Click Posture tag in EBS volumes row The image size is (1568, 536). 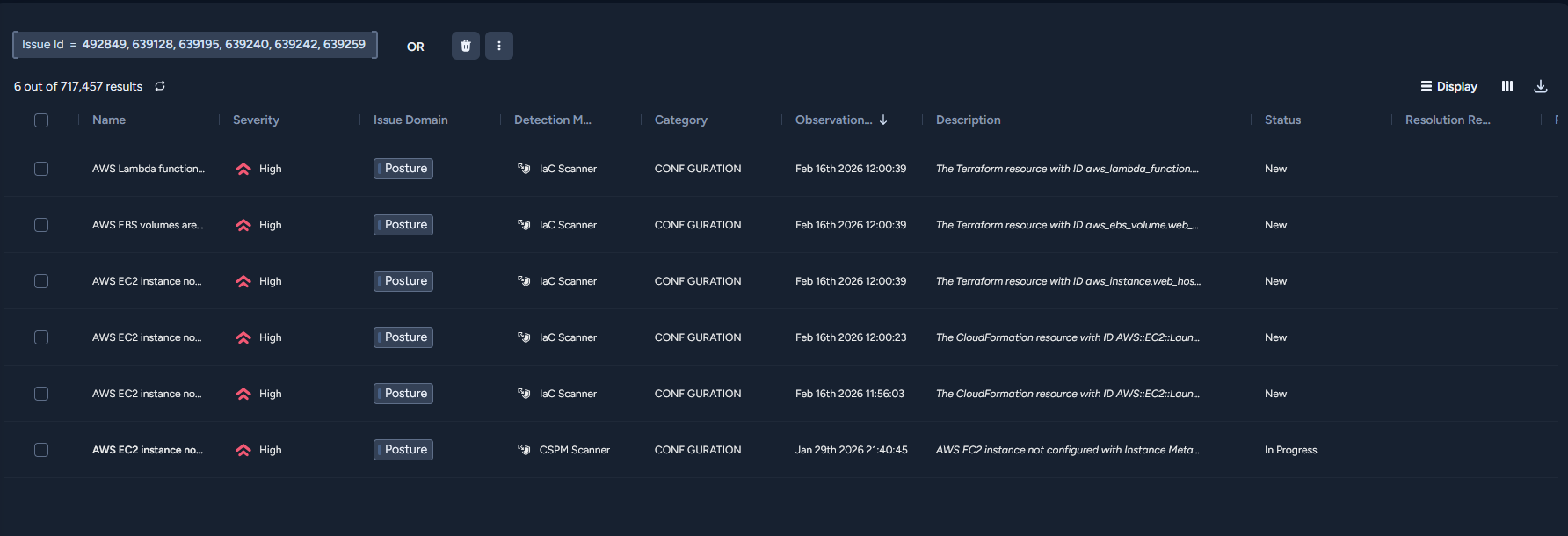coord(403,225)
